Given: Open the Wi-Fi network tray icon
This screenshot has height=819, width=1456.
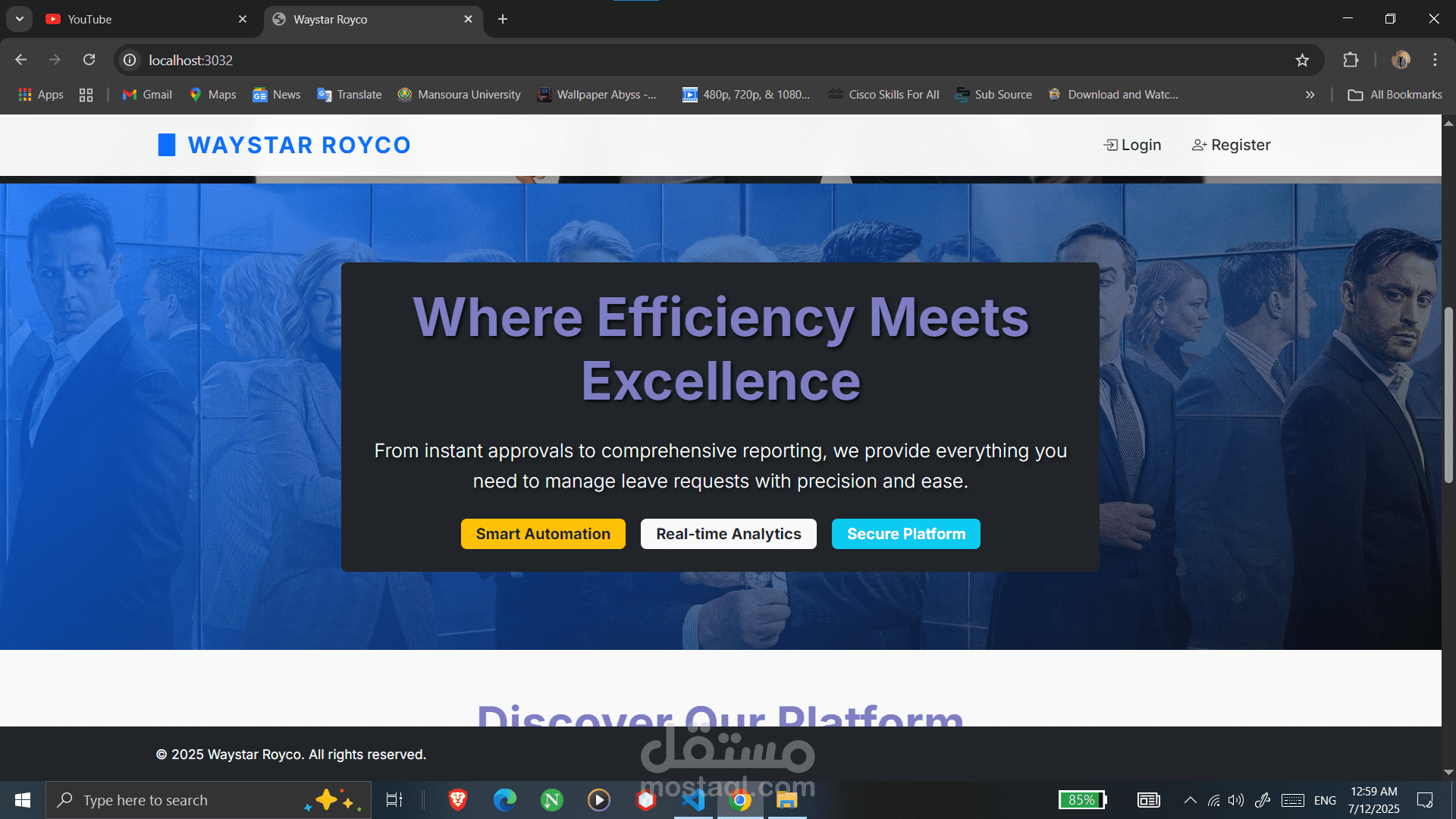Looking at the screenshot, I should click(x=1214, y=800).
